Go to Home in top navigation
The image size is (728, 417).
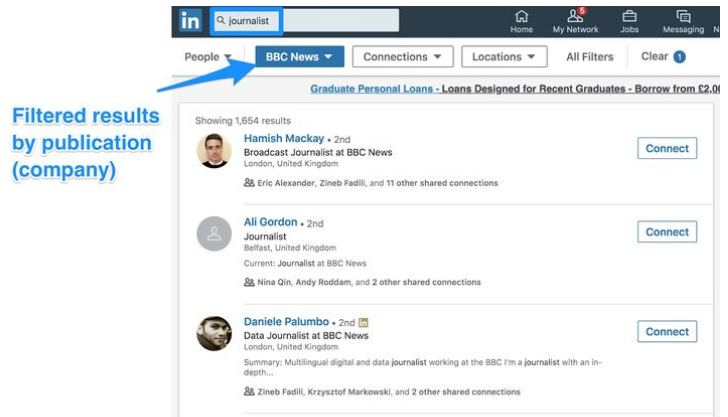[521, 22]
